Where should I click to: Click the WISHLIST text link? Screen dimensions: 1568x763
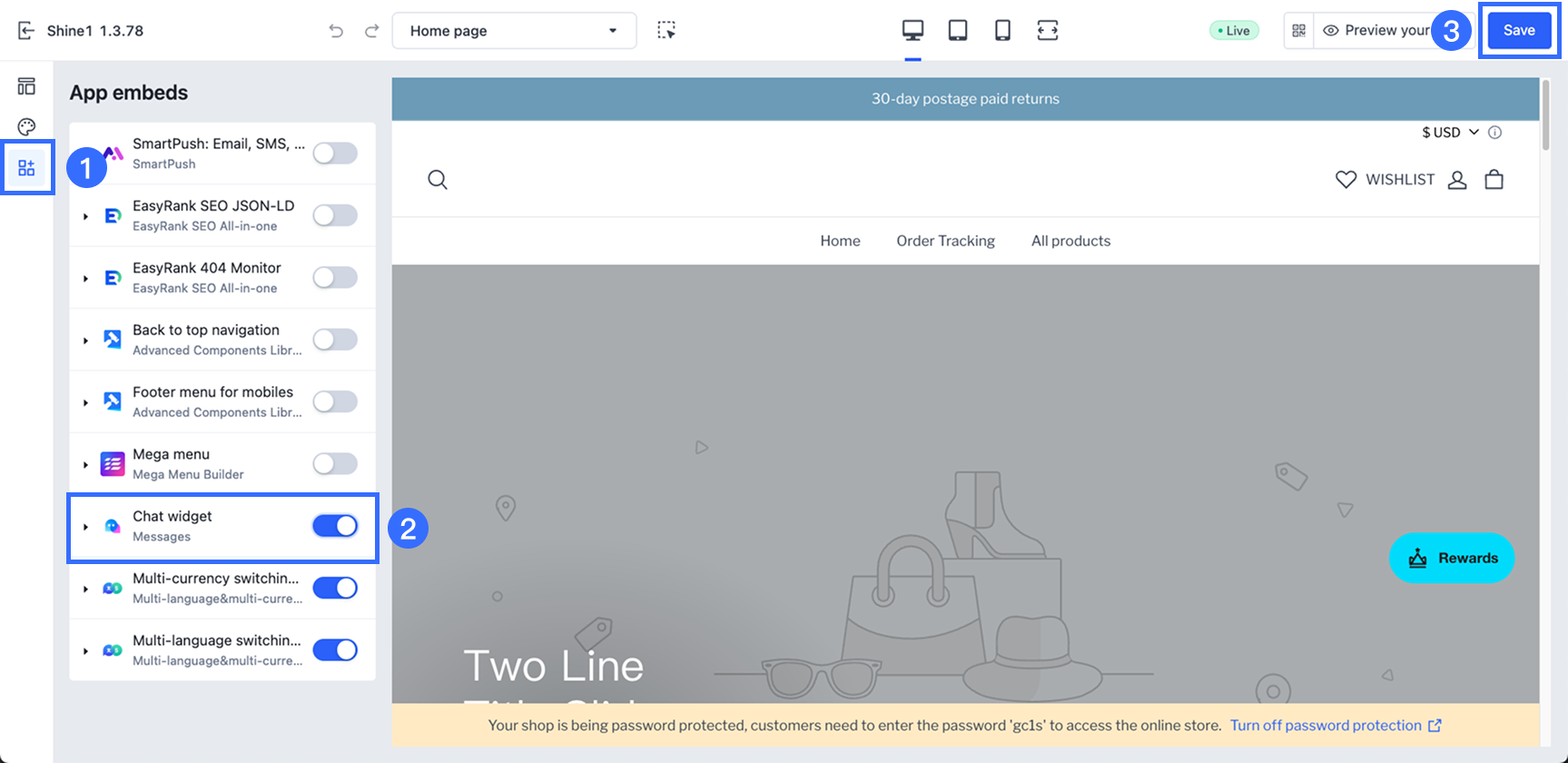[1400, 180]
